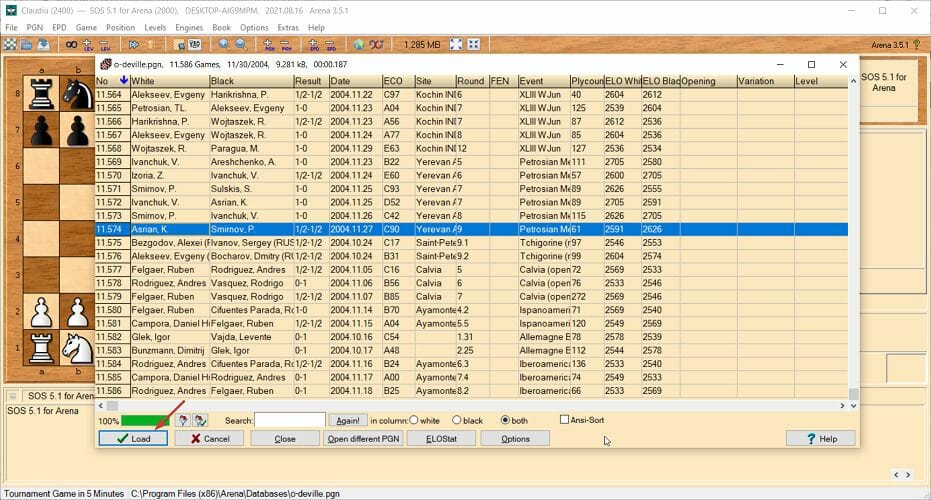Select game 11.586 Rodriguez vs Felgaer row
The width and height of the screenshot is (931, 500).
(x=471, y=391)
